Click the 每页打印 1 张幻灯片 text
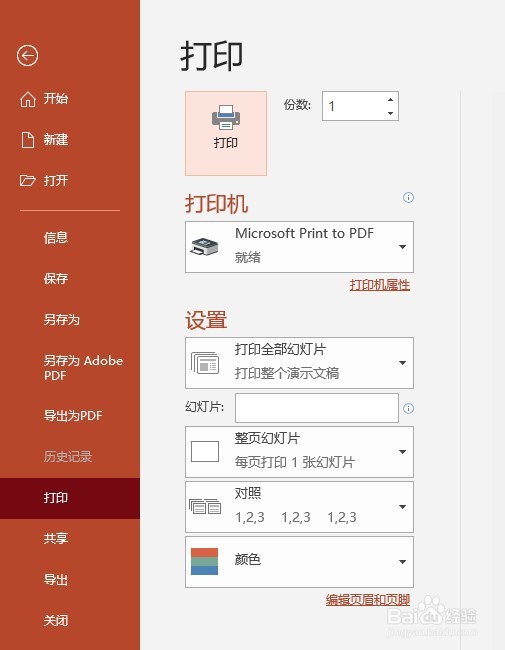 pyautogui.click(x=295, y=462)
